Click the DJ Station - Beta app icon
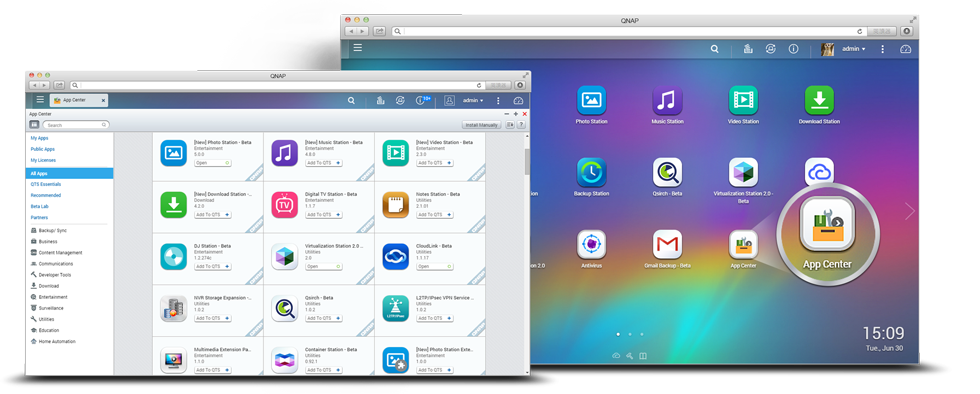Screen dimensions: 980x394 [x=173, y=256]
